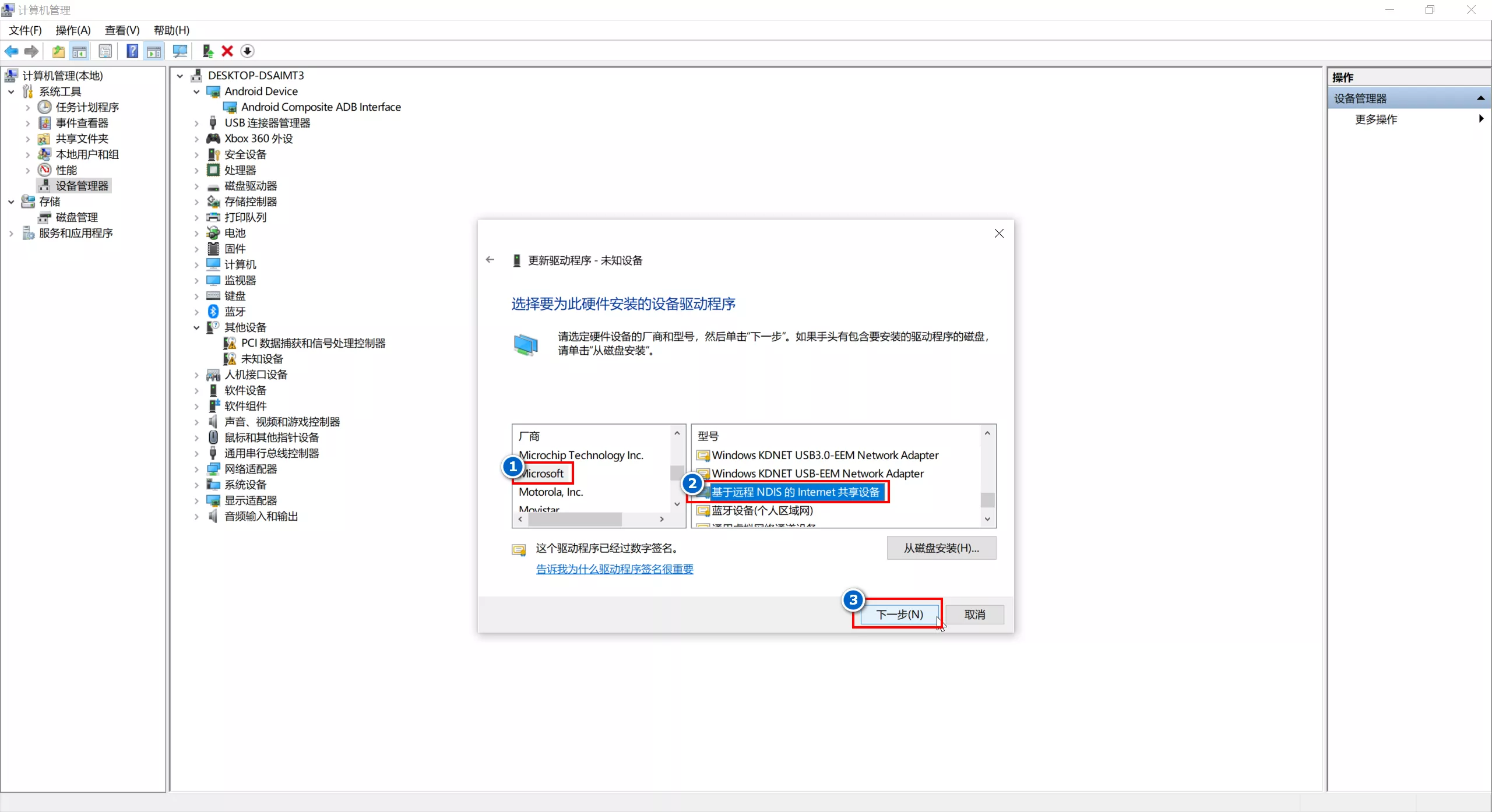Click the red X uninstall device icon
Image resolution: width=1492 pixels, height=812 pixels.
[x=227, y=51]
